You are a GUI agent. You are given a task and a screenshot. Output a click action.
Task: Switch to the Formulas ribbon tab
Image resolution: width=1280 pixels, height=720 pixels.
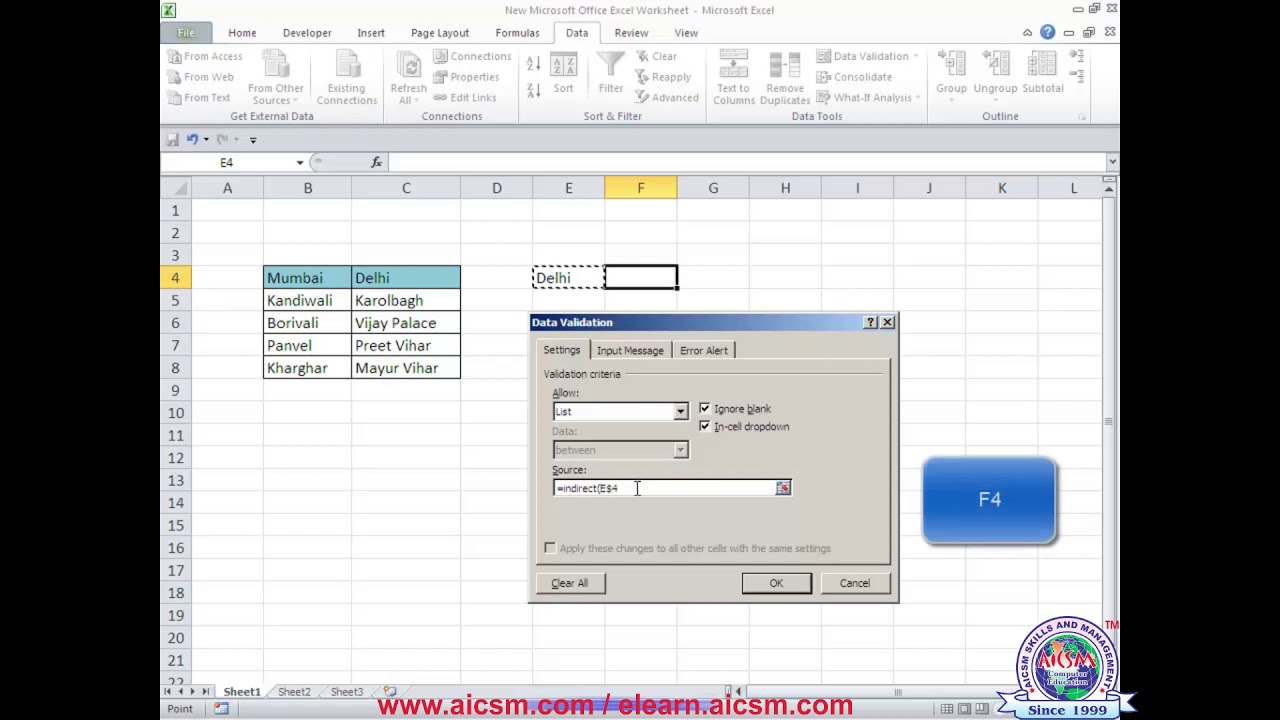[x=517, y=33]
